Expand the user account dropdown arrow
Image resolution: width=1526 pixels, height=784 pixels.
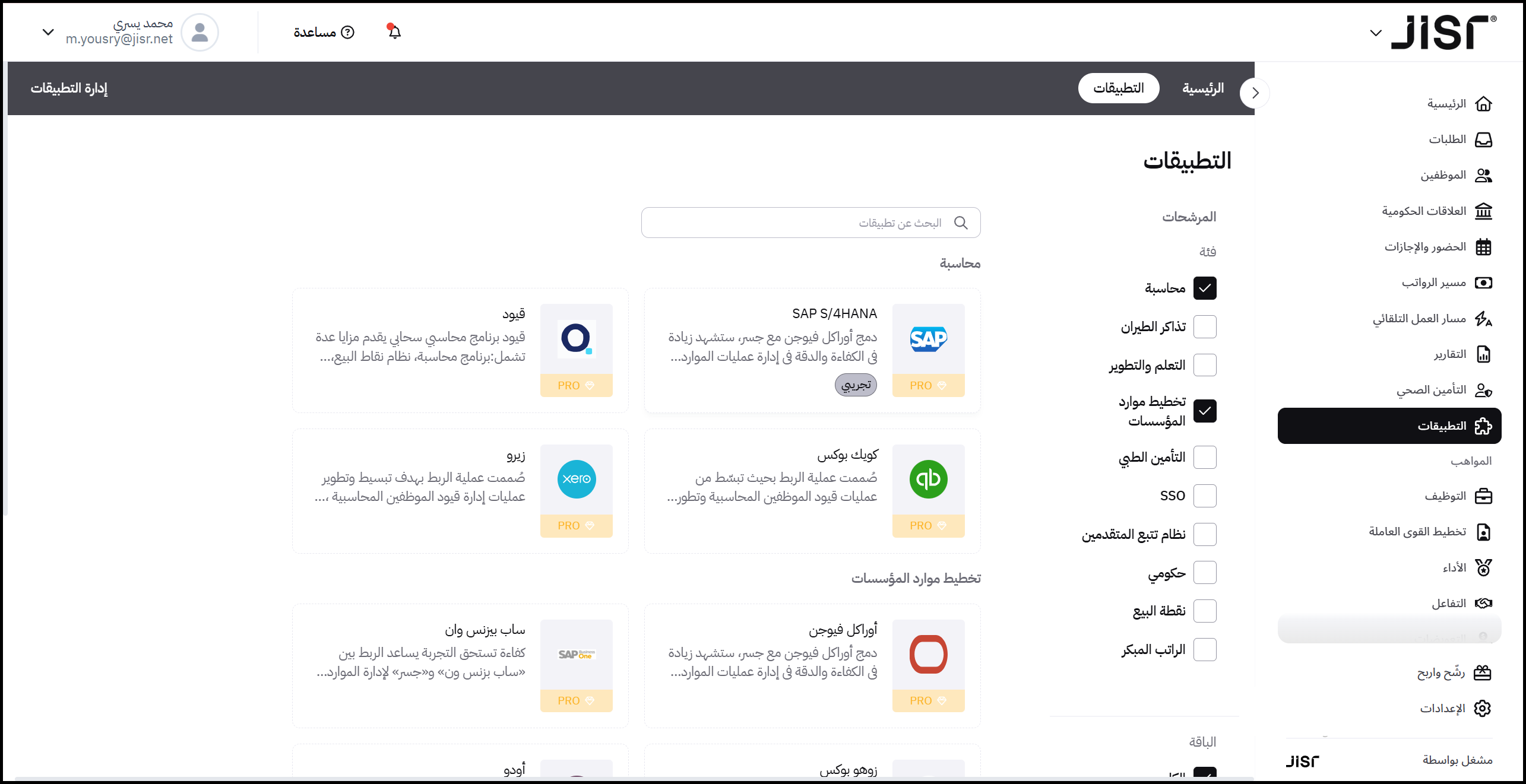tap(49, 32)
